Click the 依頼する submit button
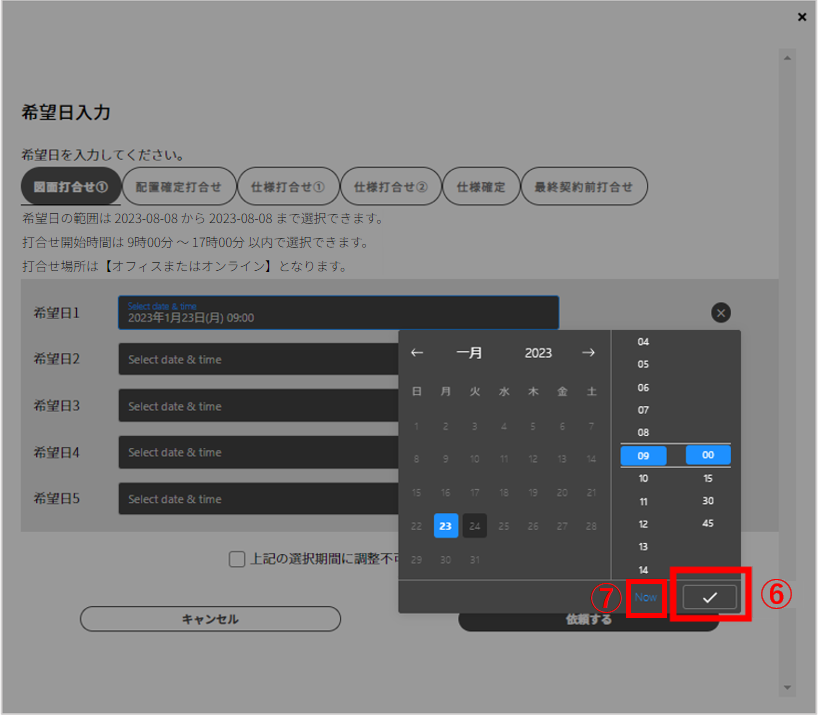818x715 pixels. click(x=588, y=620)
